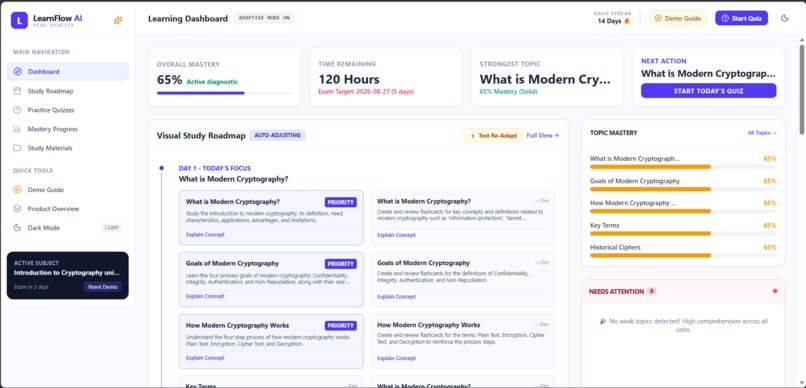
Task: Click 'Key Terms' in Topic Mastery list
Action: [x=604, y=225]
